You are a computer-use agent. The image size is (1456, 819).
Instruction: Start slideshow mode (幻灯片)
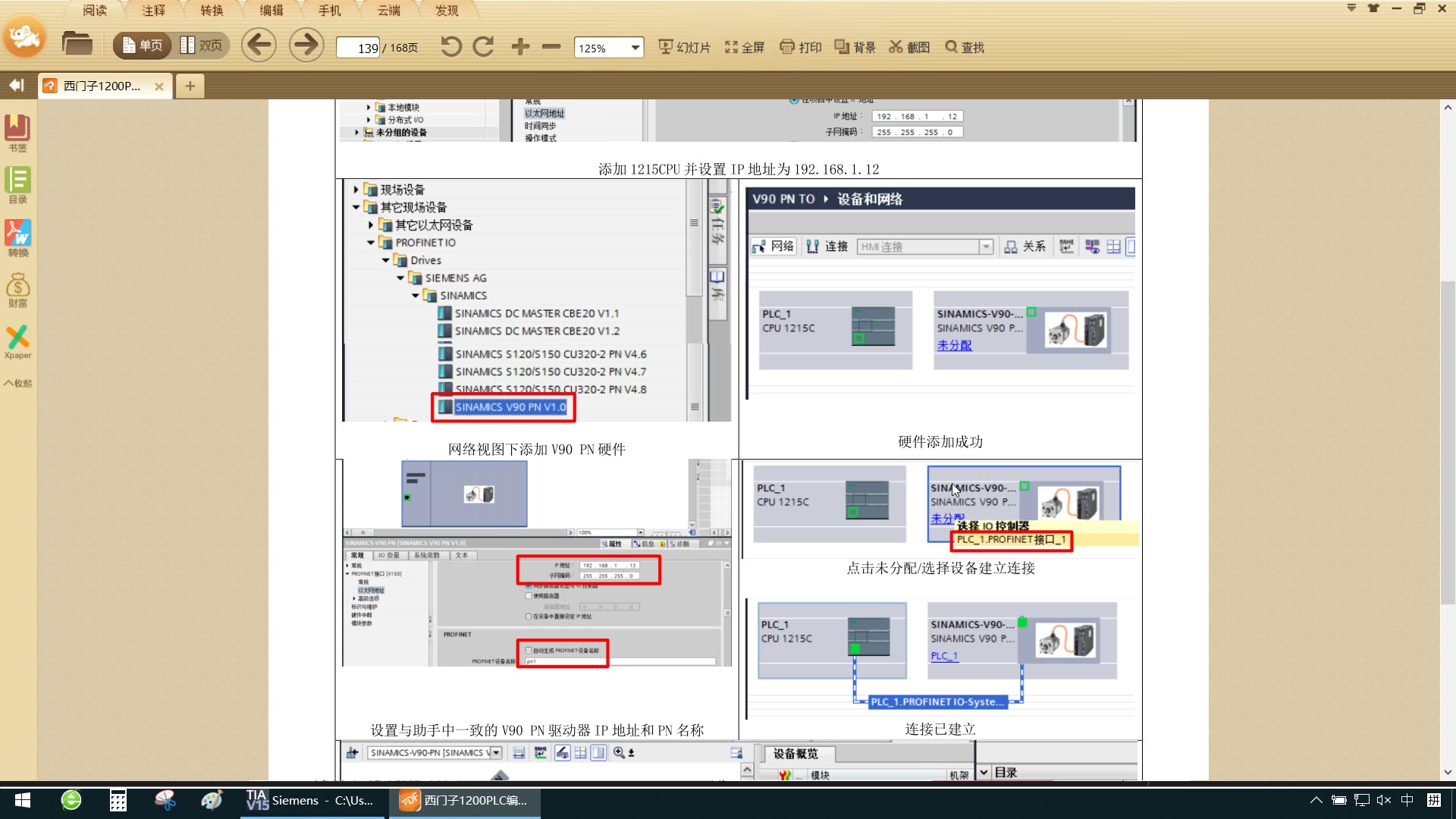(x=684, y=47)
